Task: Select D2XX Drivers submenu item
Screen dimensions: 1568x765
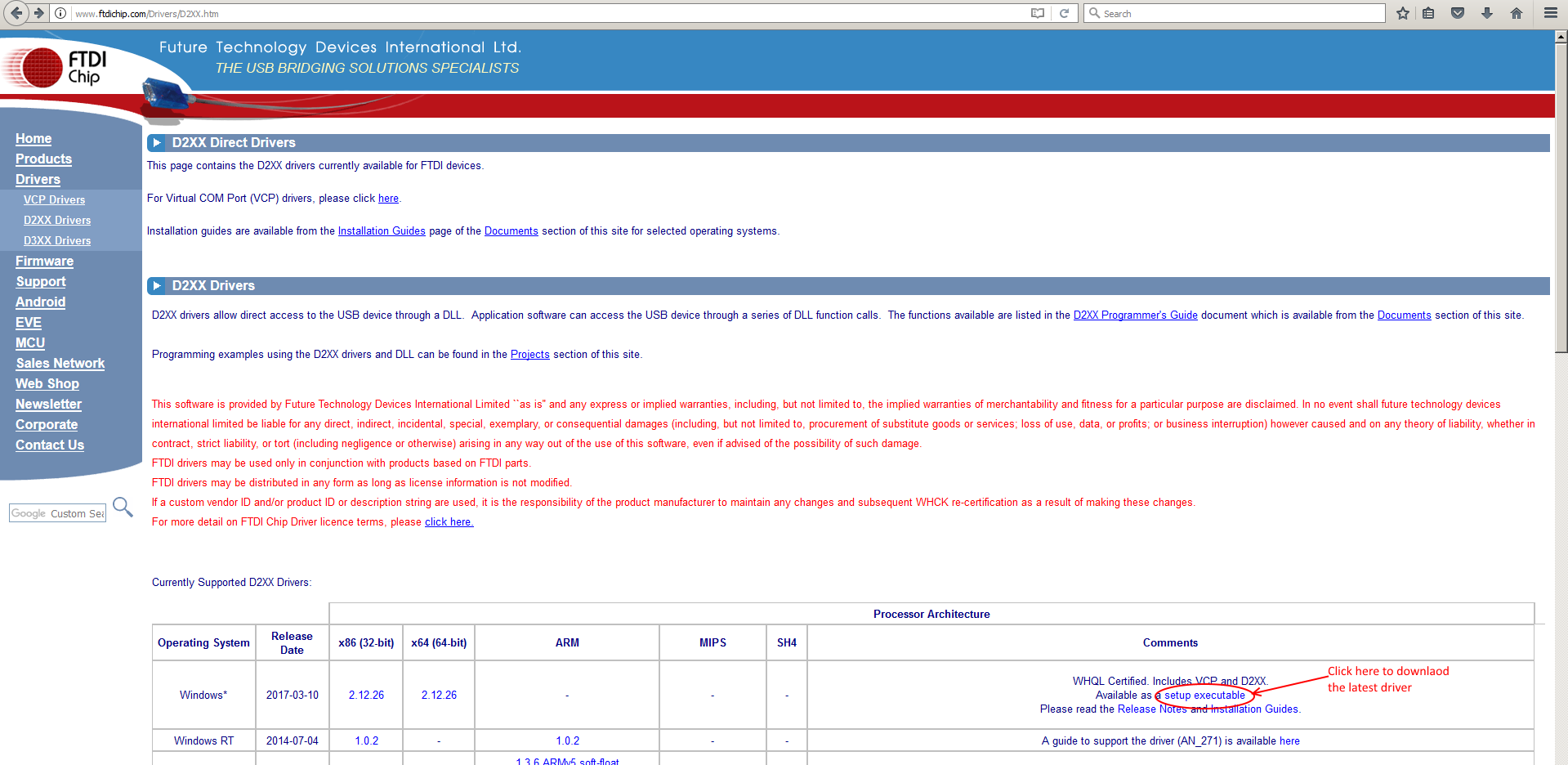Action: pyautogui.click(x=57, y=221)
